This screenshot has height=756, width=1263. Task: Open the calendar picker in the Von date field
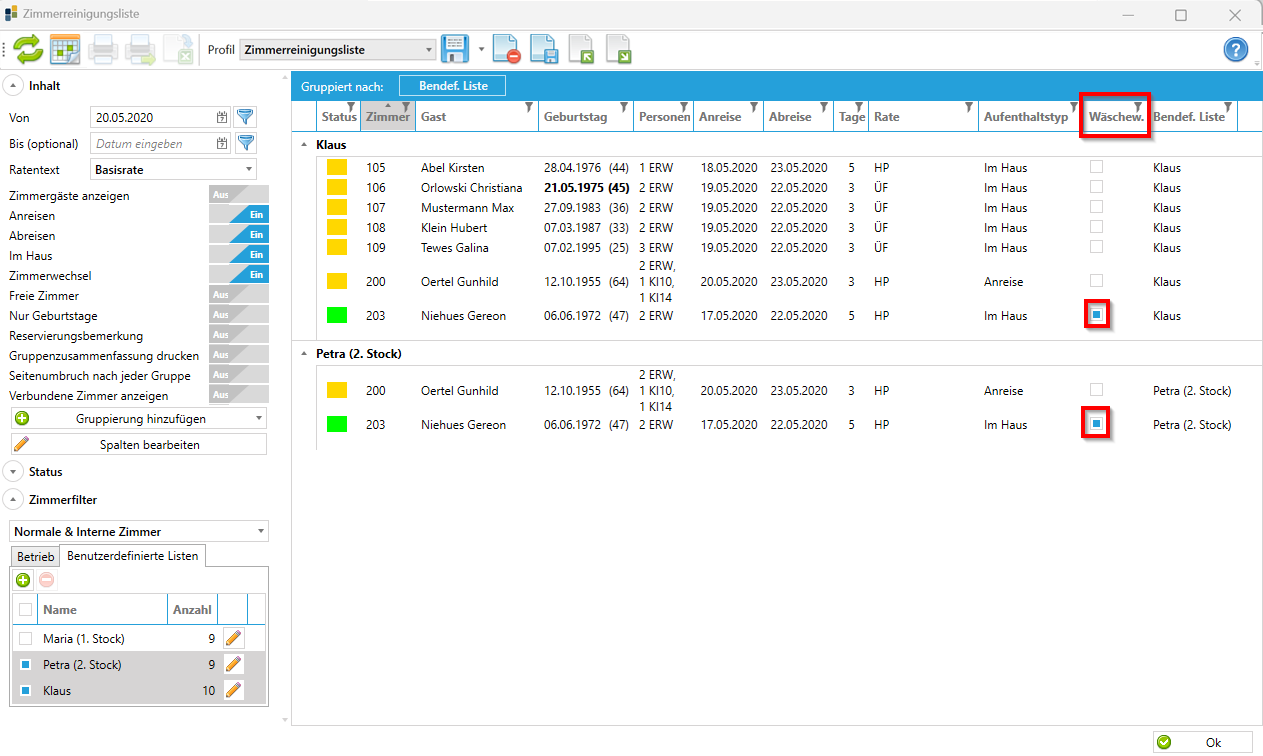(222, 117)
